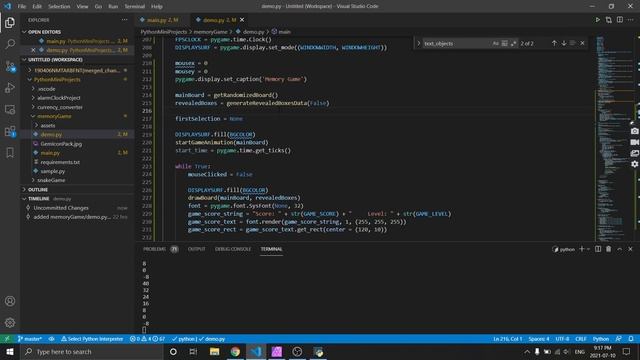Image resolution: width=640 pixels, height=360 pixels.
Task: Click the gear icon at right edge overlay
Action: click(x=634, y=164)
